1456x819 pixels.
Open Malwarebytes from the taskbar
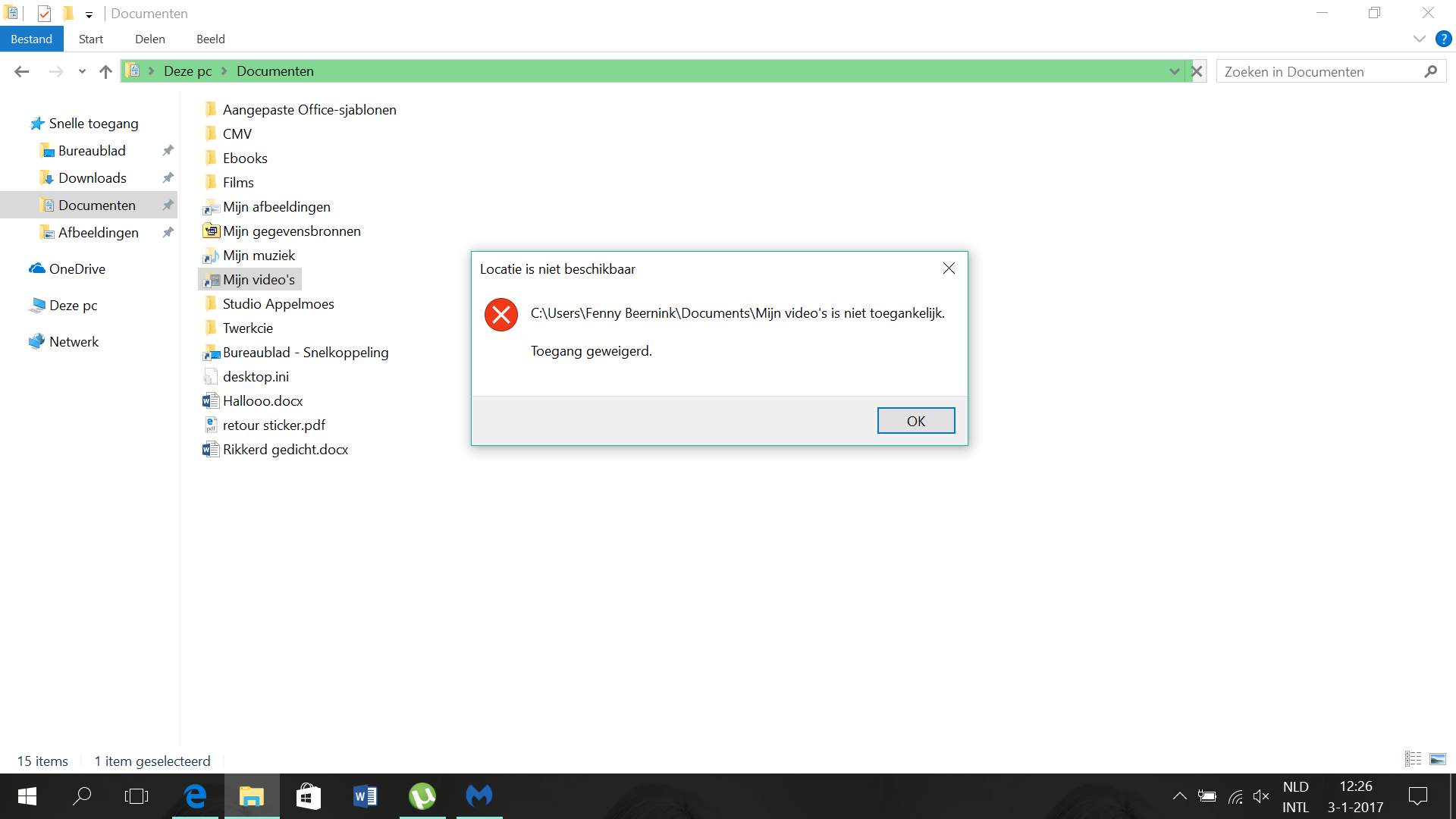(x=479, y=796)
